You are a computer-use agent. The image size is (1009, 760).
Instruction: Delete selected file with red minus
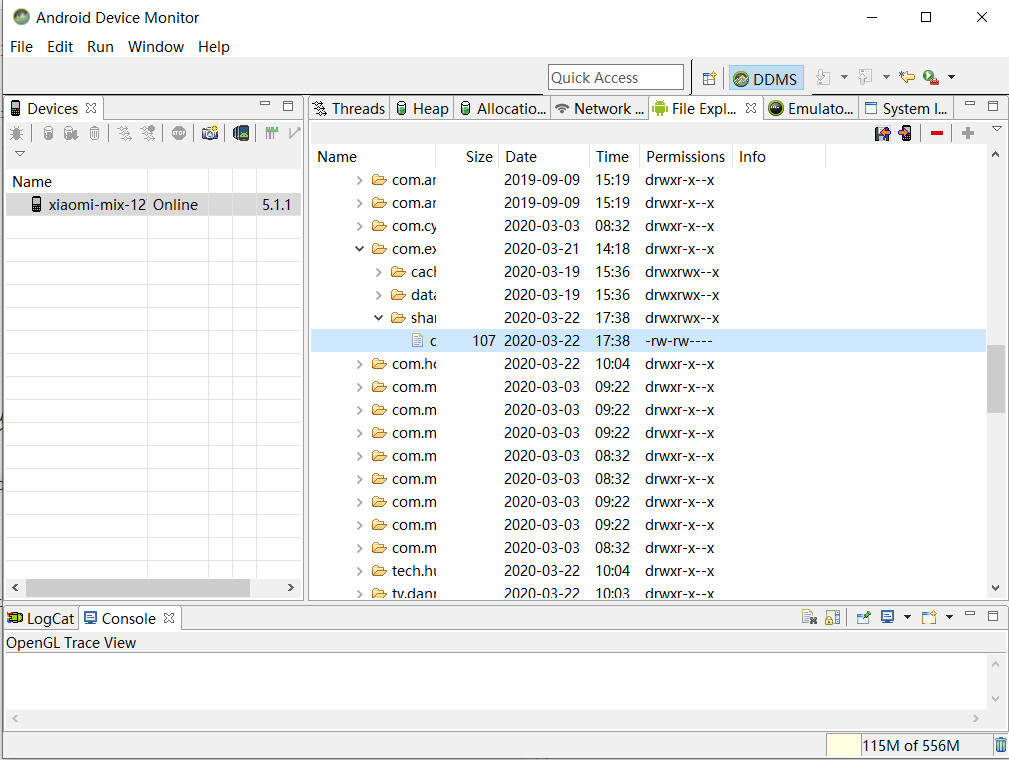(x=937, y=133)
